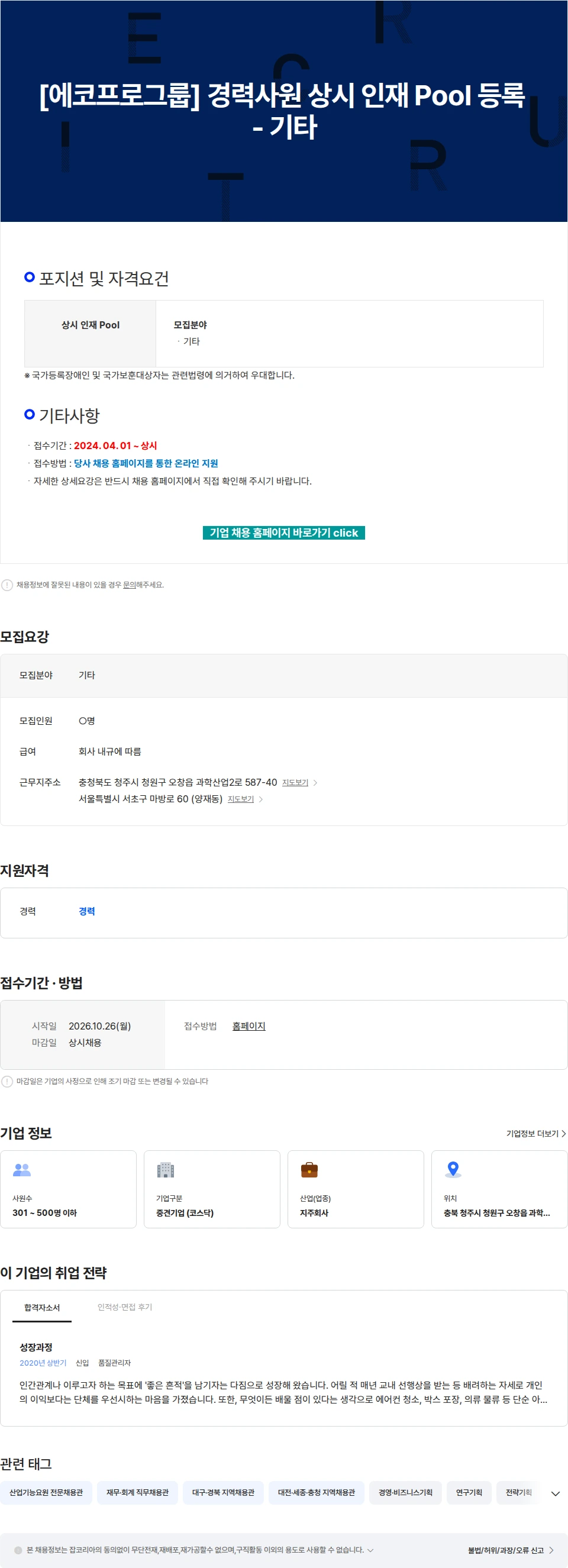Click the chevron next to 기업정보 더보기

click(564, 1133)
